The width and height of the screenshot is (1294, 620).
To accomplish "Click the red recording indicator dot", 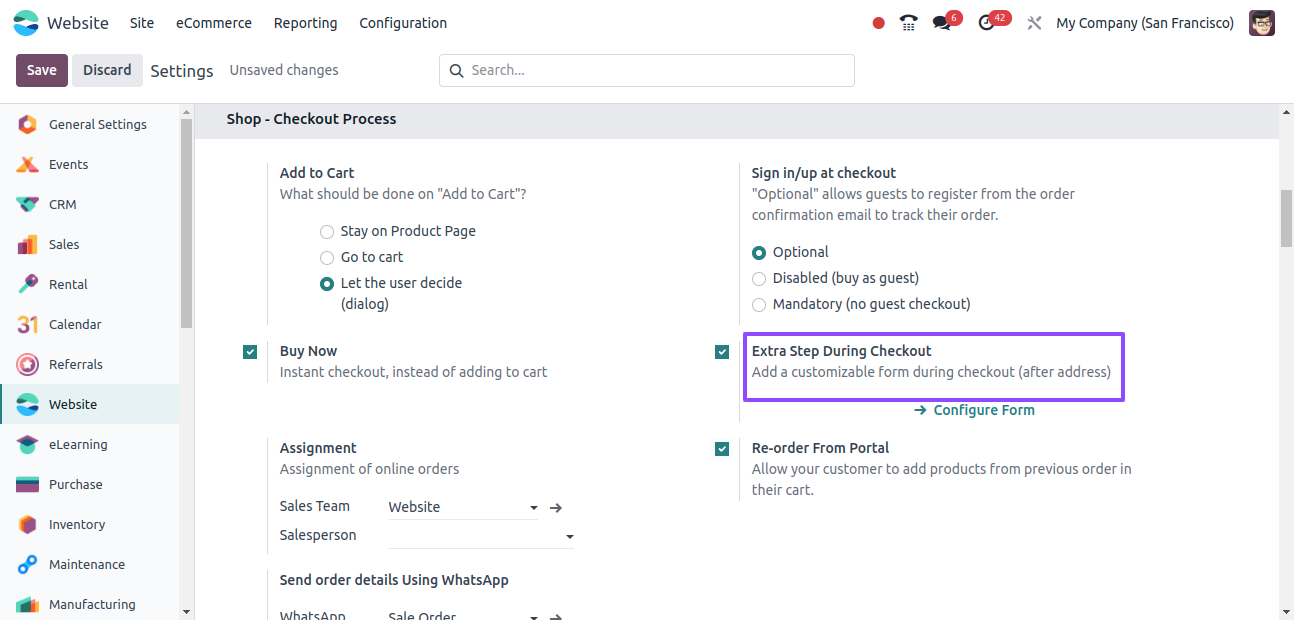I will tap(878, 23).
